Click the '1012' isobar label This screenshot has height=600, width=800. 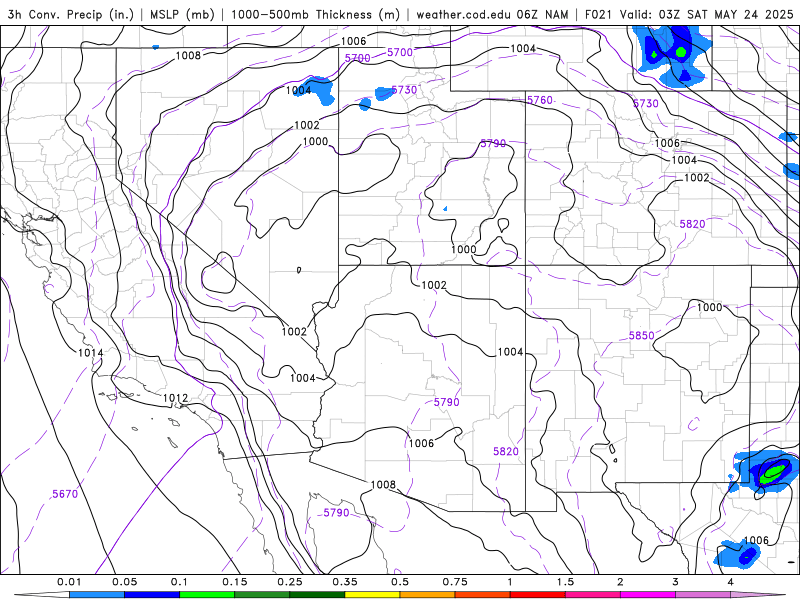pyautogui.click(x=176, y=398)
